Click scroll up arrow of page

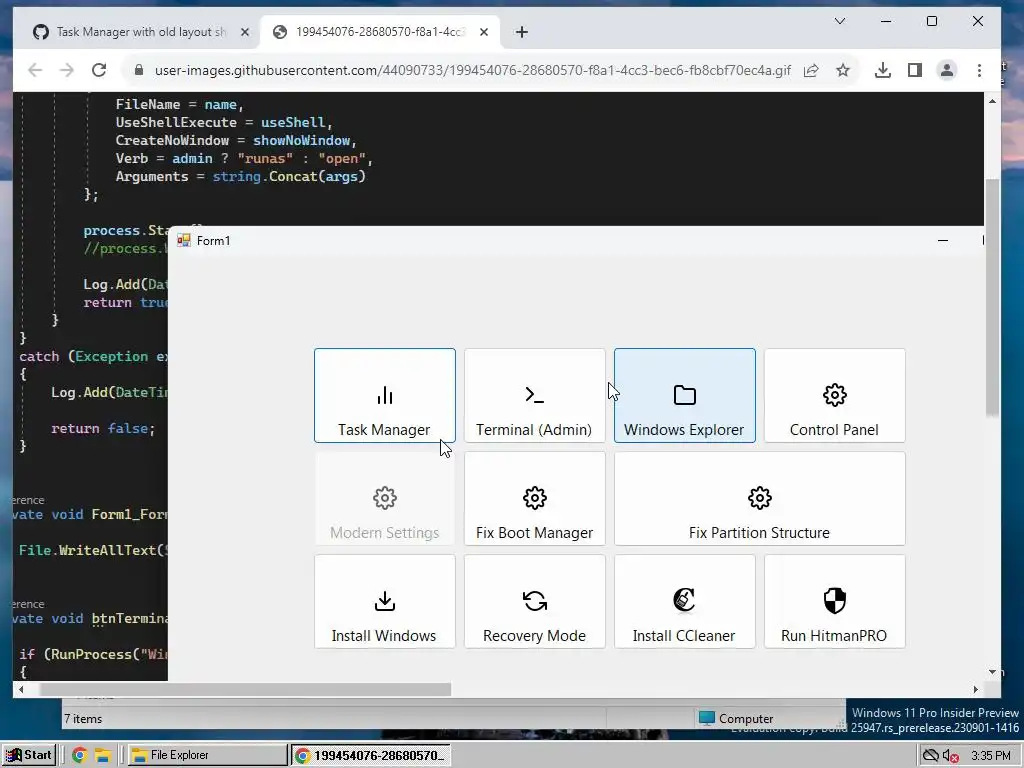(x=992, y=101)
